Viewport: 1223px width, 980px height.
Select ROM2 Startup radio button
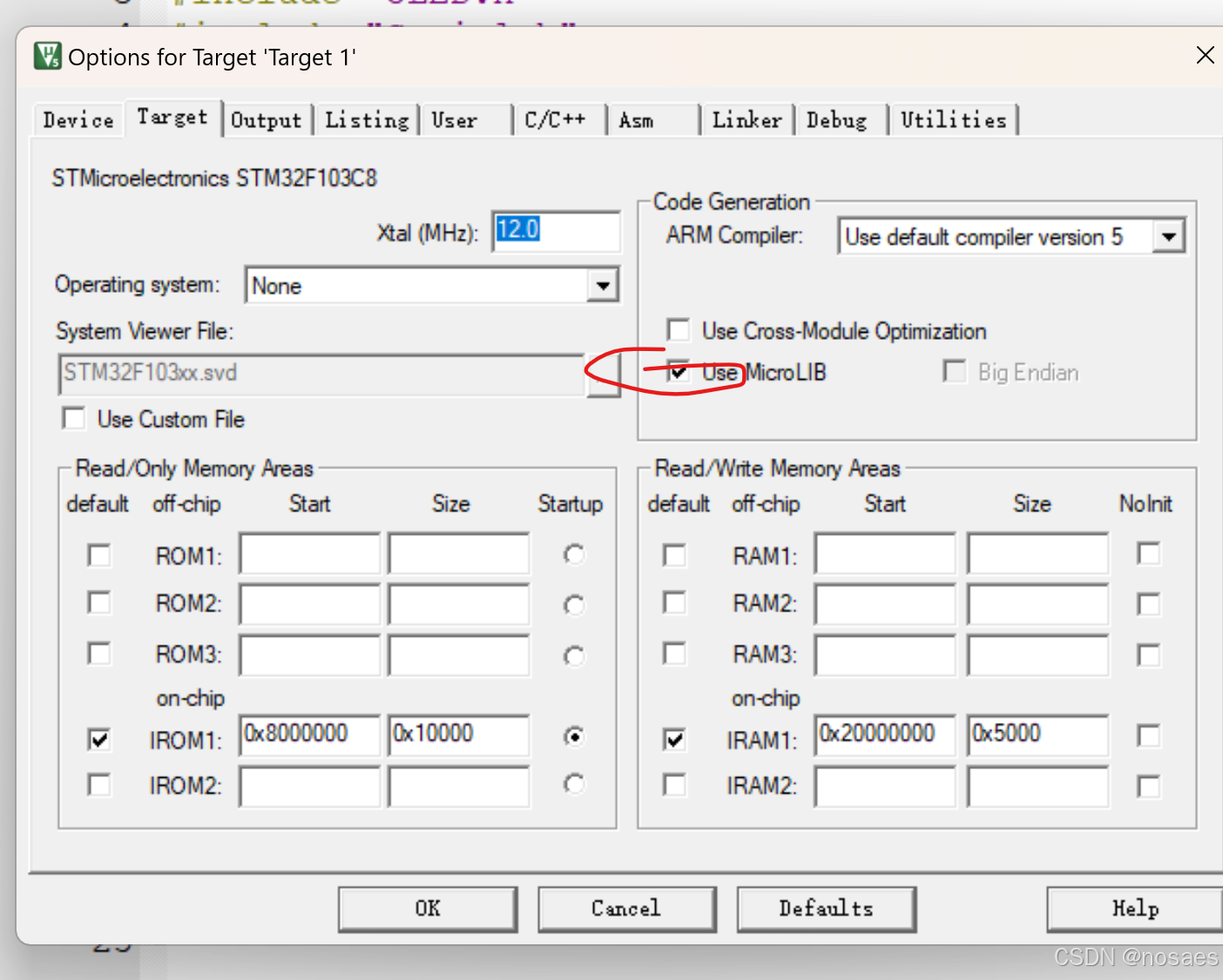point(573,605)
